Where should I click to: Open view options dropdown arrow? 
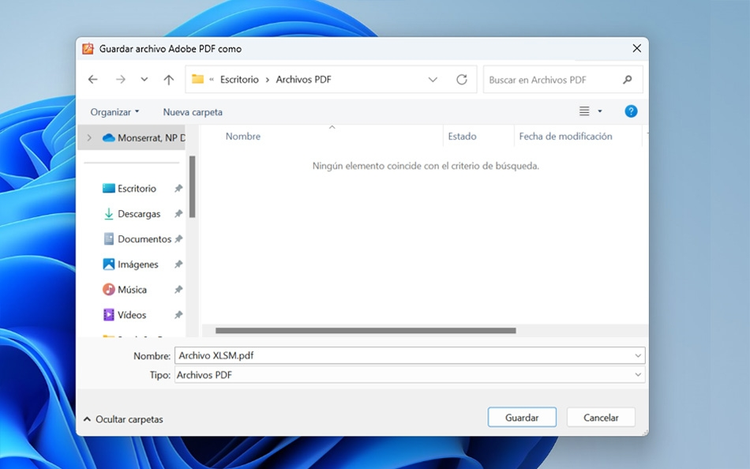pyautogui.click(x=600, y=111)
